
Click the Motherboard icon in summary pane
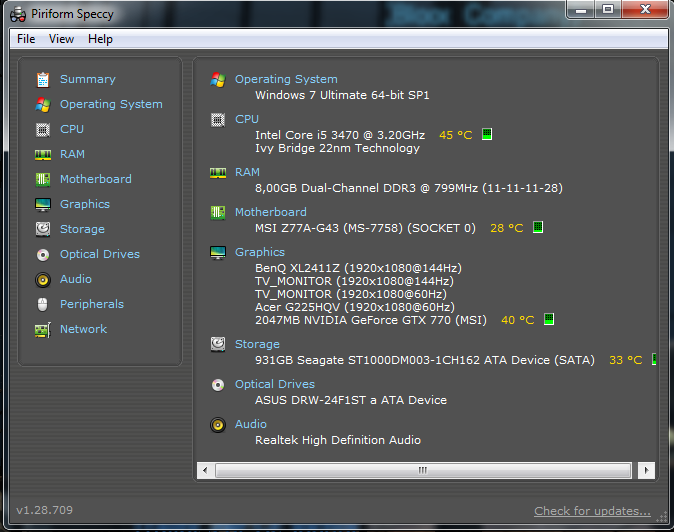(x=218, y=212)
